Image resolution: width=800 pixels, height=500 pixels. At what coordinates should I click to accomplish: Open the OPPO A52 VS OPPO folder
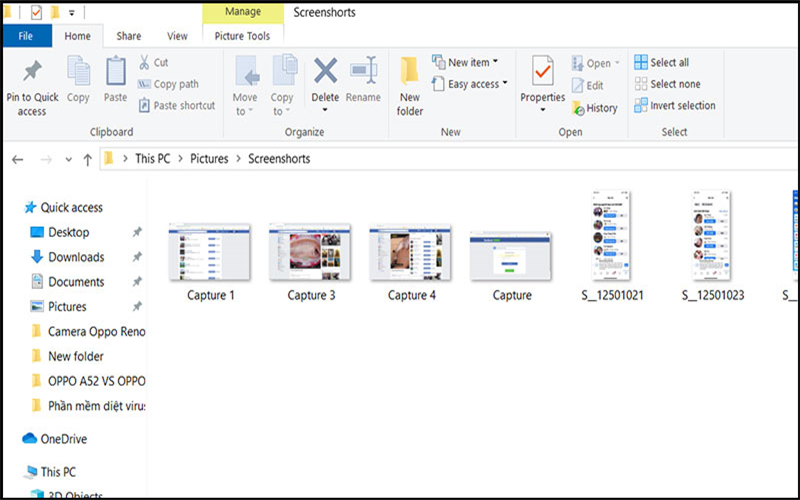tap(87, 381)
